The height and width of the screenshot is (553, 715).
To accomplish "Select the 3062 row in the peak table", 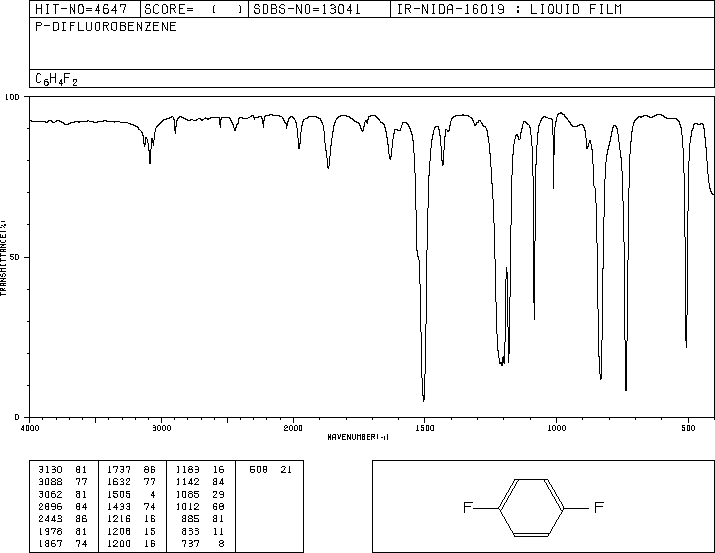I will click(x=62, y=494).
